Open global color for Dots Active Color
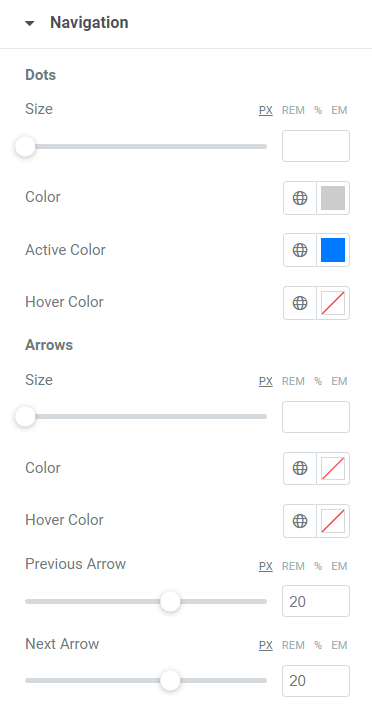The height and width of the screenshot is (713, 372). (x=300, y=250)
